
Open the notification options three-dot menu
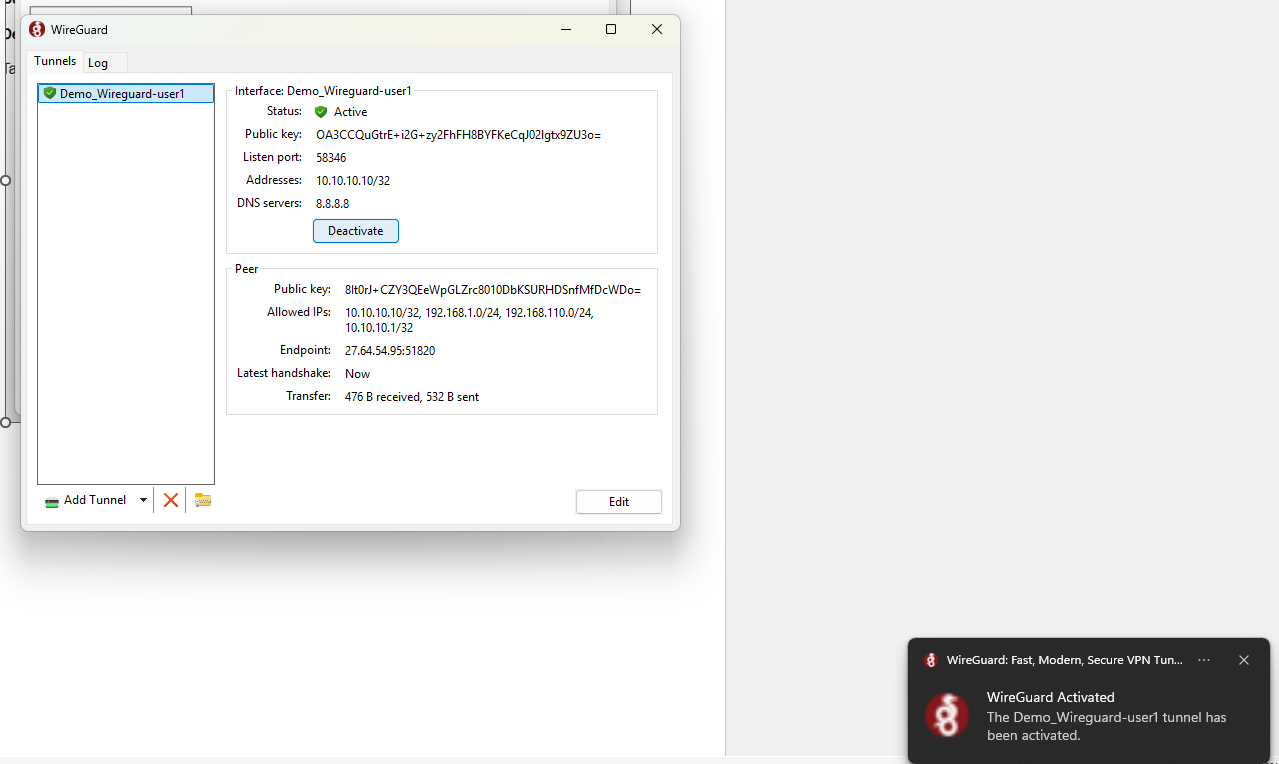(x=1204, y=660)
